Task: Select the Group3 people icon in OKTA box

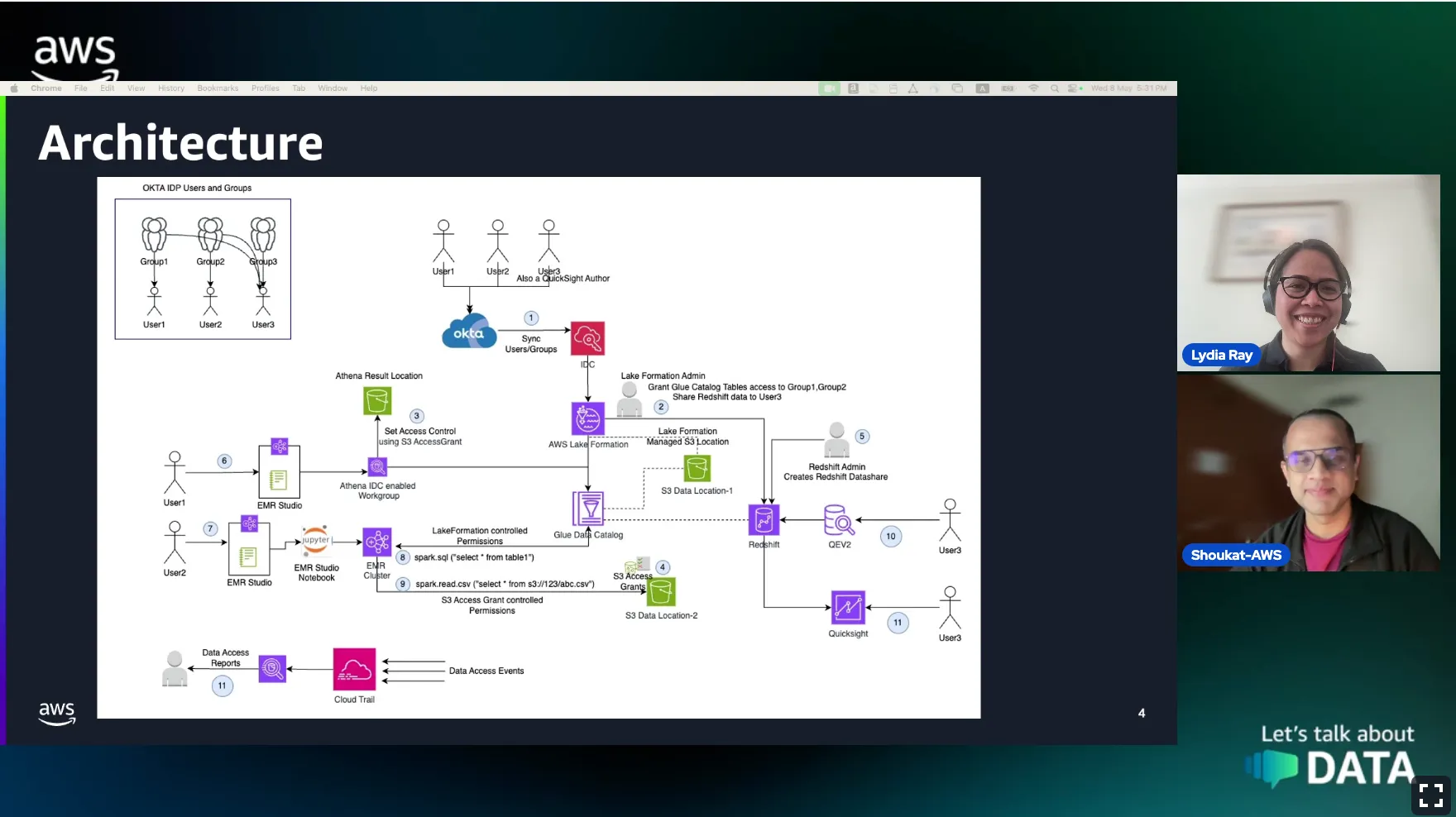Action: (x=263, y=235)
